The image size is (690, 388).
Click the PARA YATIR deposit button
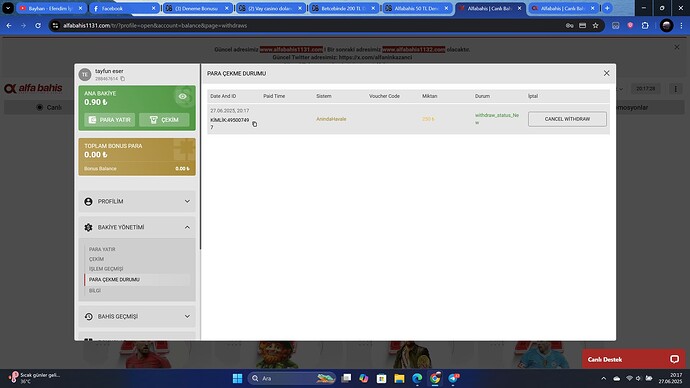pos(110,120)
